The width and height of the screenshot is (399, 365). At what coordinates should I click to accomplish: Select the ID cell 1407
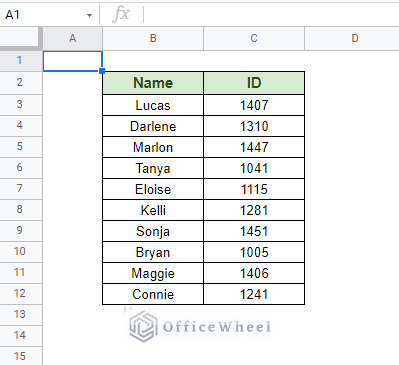[x=254, y=105]
